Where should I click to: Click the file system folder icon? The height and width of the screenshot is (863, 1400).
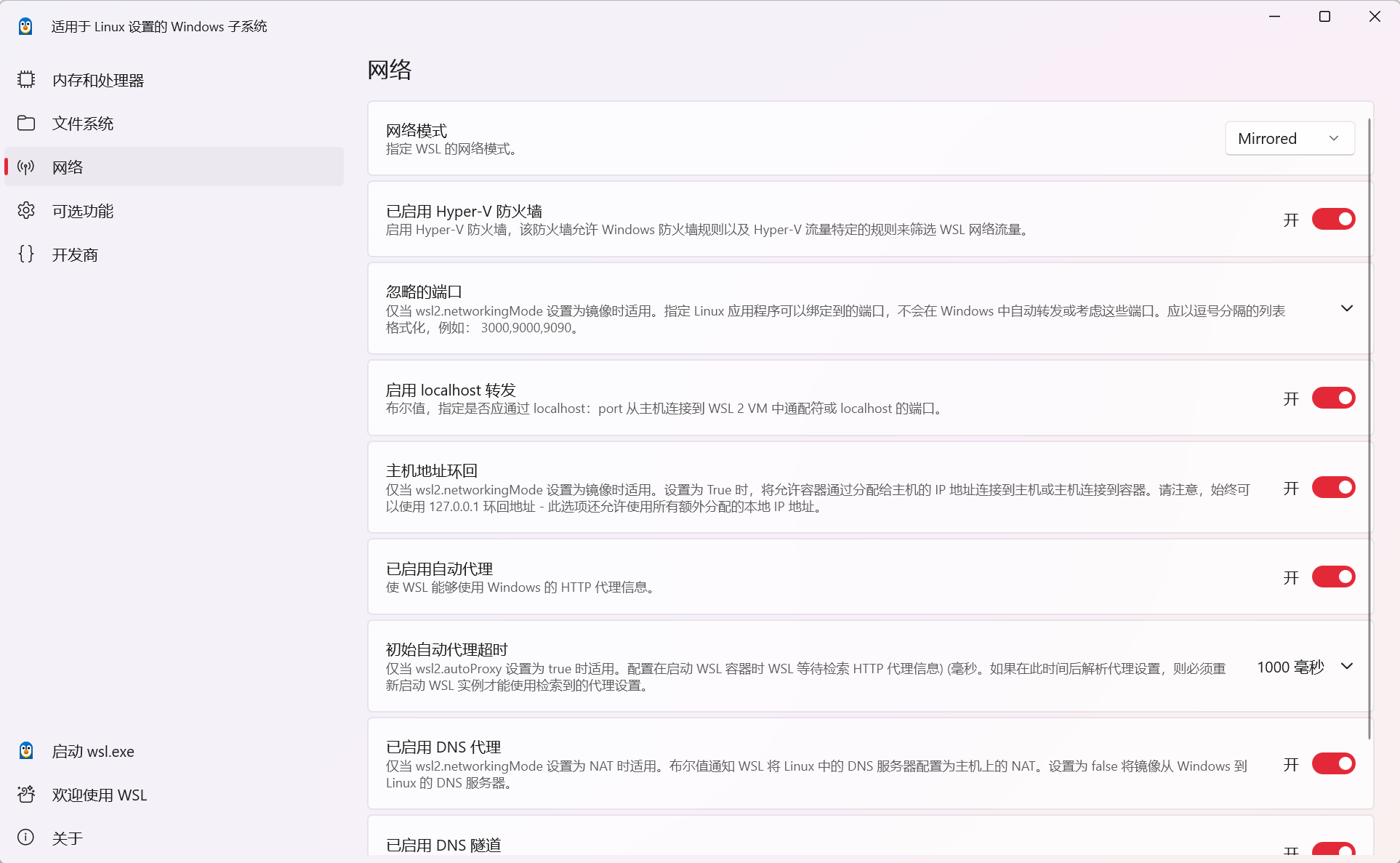[26, 123]
